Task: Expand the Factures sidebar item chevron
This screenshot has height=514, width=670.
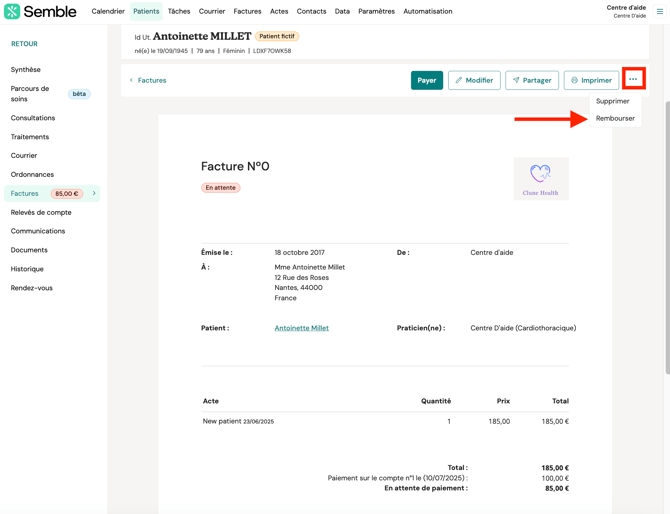Action: 94,193
